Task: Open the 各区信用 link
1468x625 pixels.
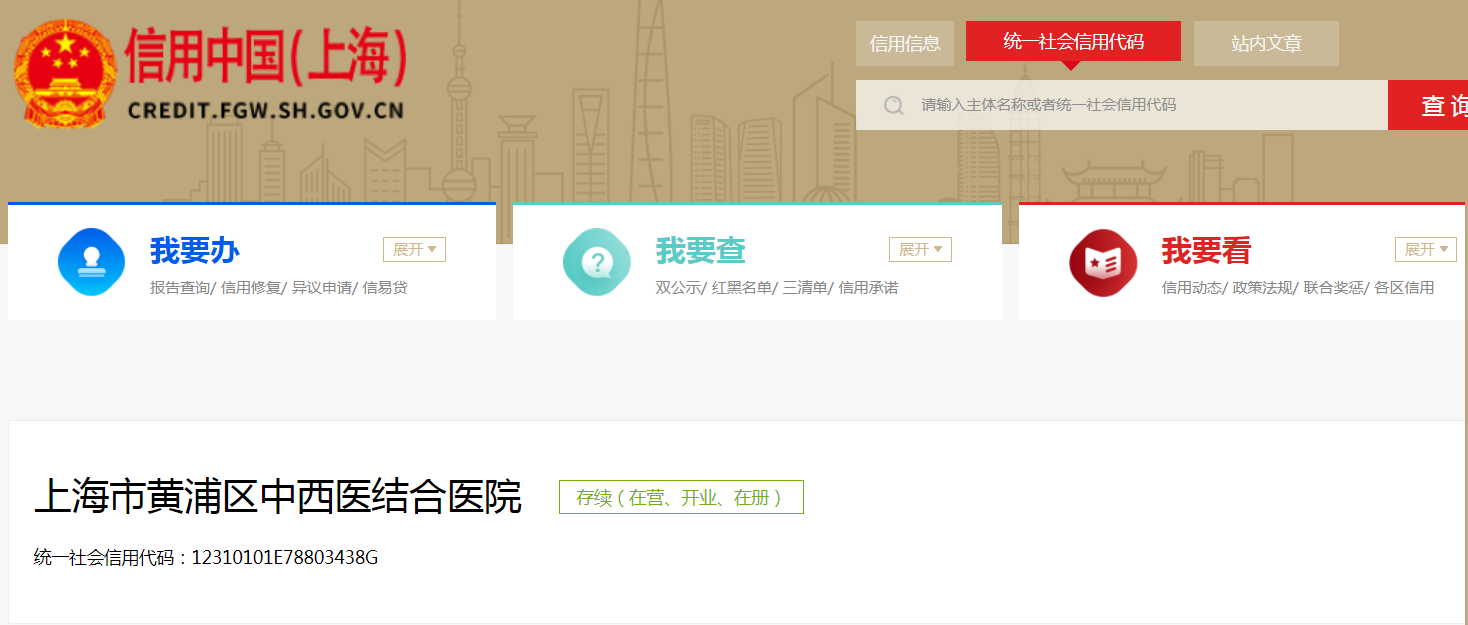Action: (x=1404, y=288)
